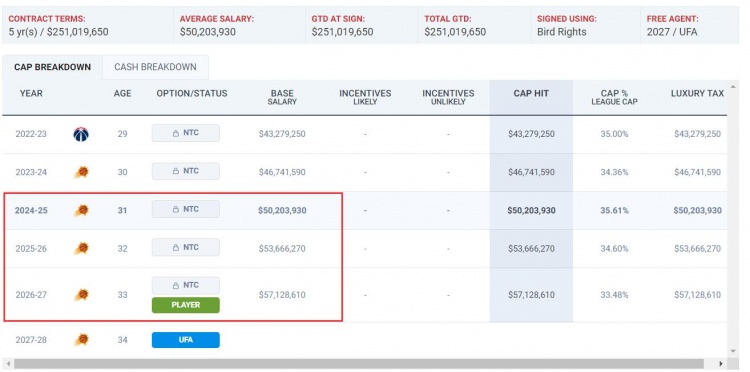The width and height of the screenshot is (750, 372).
Task: Click the NTC badge for 2023-24
Action: point(186,171)
